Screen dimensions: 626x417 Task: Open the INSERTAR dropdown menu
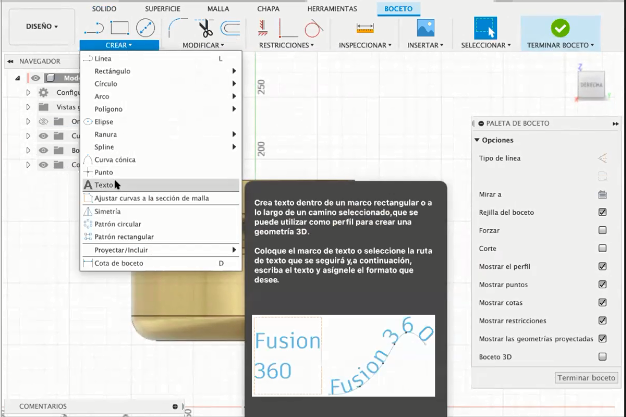pos(425,45)
